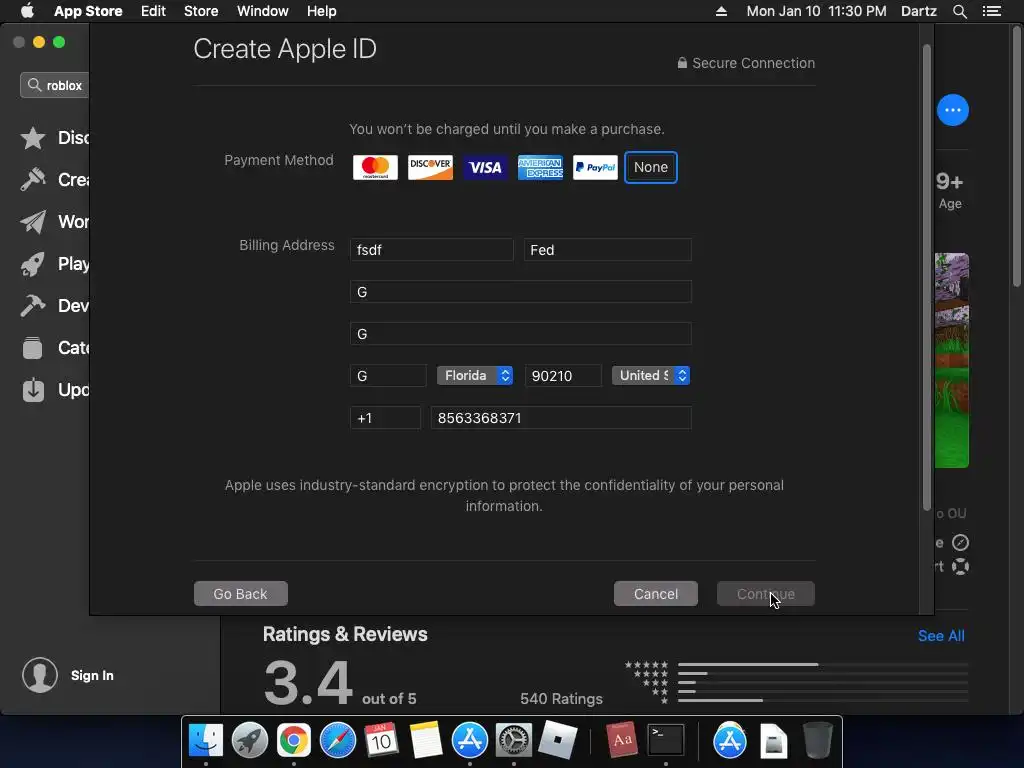Click the zip code field 90210
Image resolution: width=1024 pixels, height=768 pixels.
pyautogui.click(x=563, y=376)
